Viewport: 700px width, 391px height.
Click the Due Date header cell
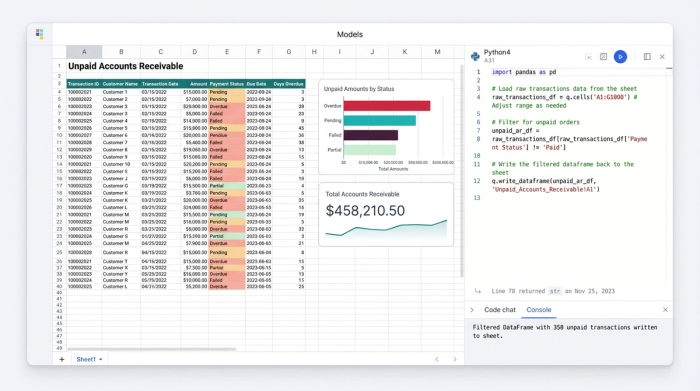click(x=258, y=84)
